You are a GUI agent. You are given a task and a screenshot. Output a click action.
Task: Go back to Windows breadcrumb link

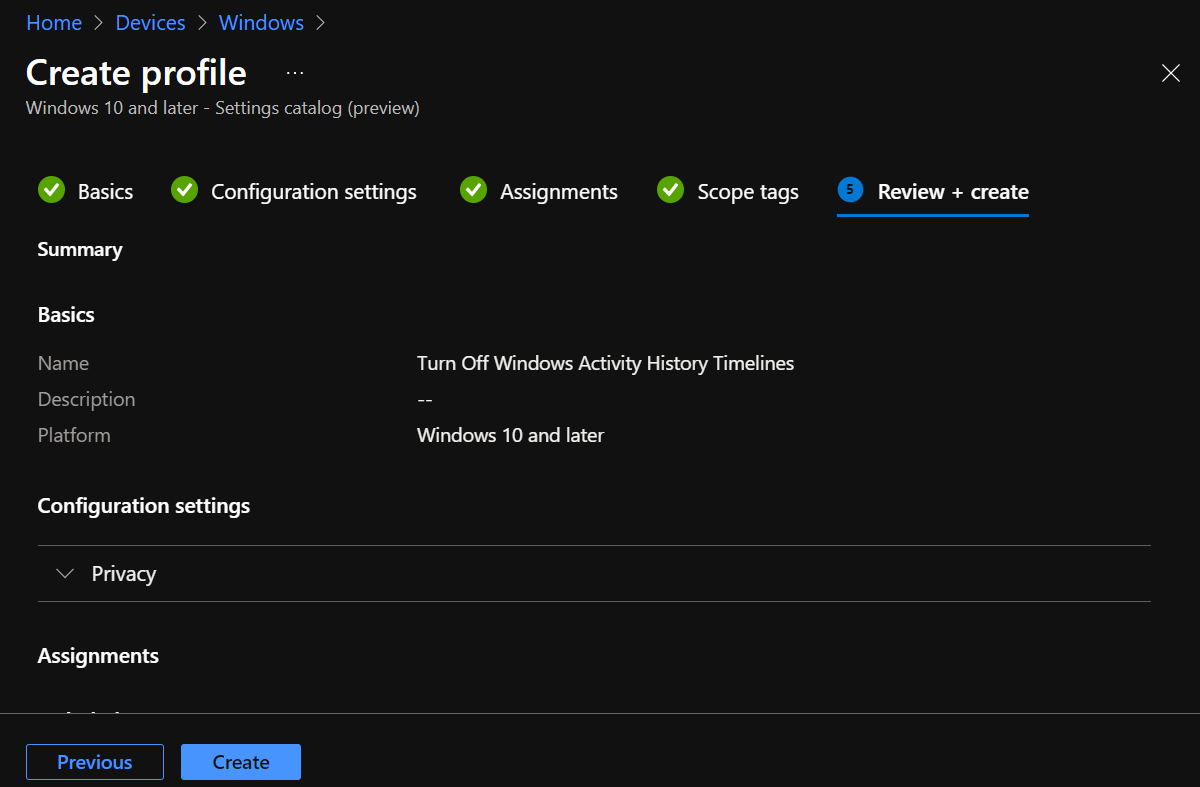pos(261,23)
